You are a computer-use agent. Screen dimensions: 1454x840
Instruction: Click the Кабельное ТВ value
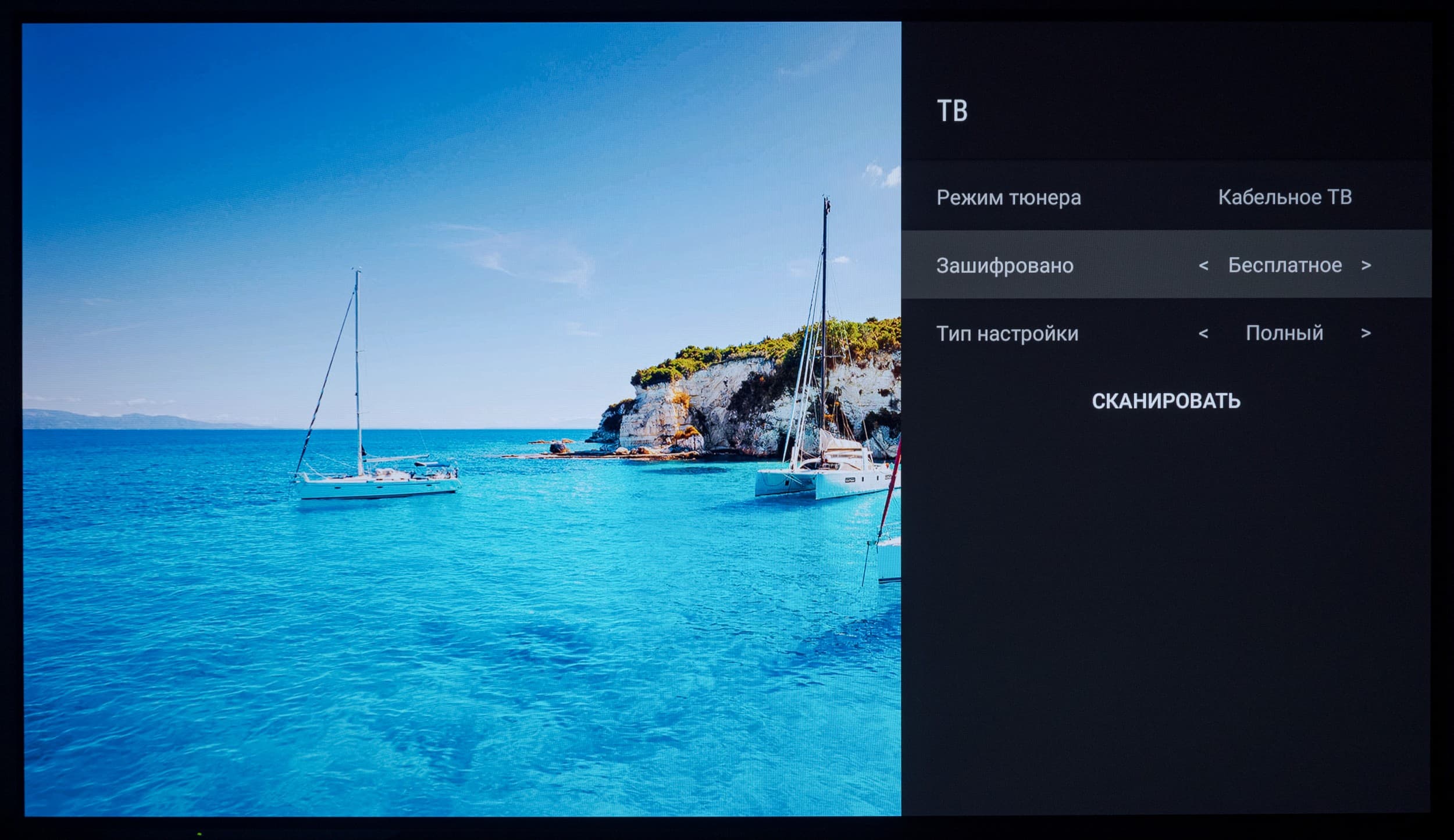coord(1285,197)
